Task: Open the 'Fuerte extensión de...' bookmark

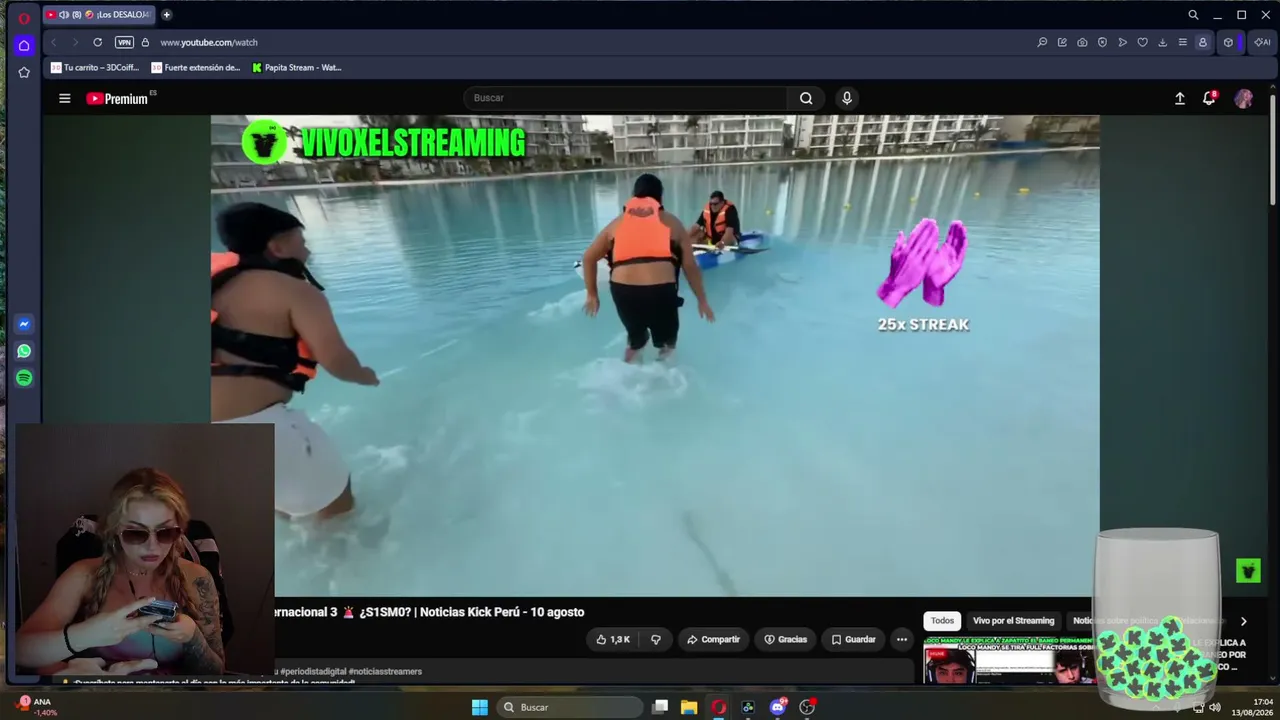Action: click(x=196, y=68)
